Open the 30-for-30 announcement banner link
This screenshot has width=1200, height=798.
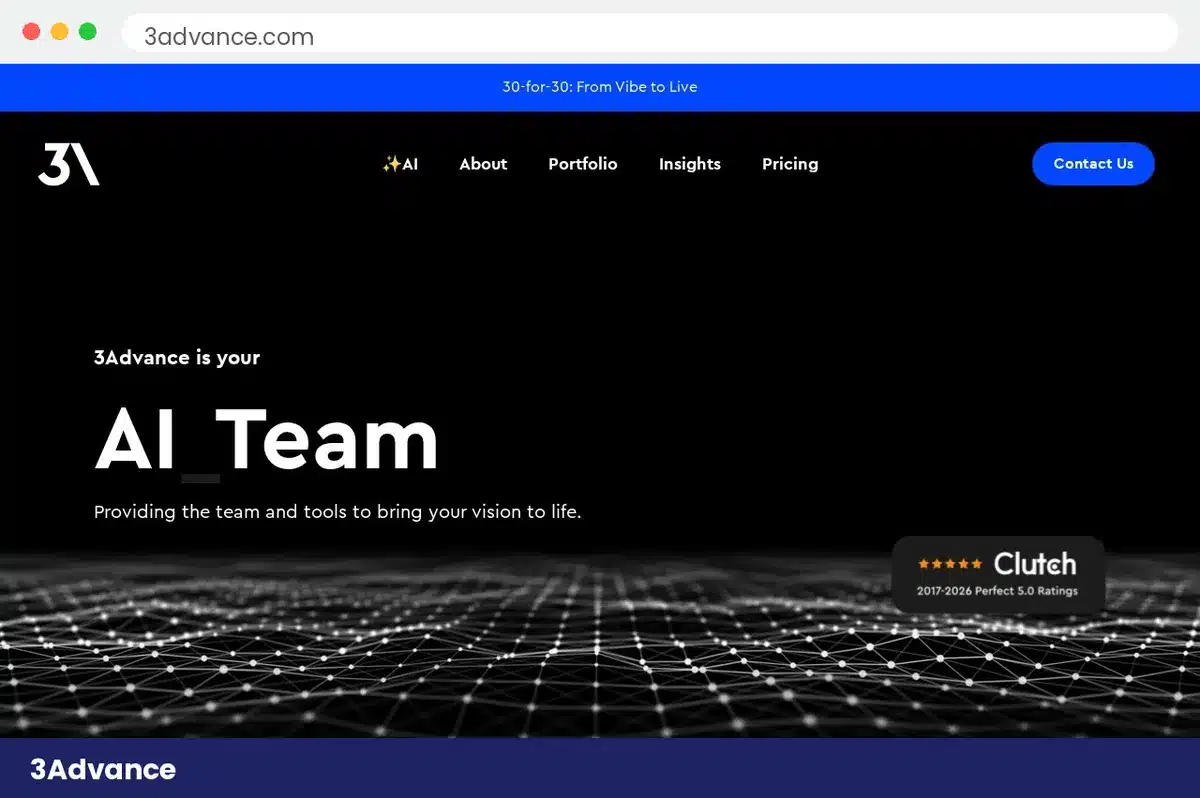(x=600, y=87)
